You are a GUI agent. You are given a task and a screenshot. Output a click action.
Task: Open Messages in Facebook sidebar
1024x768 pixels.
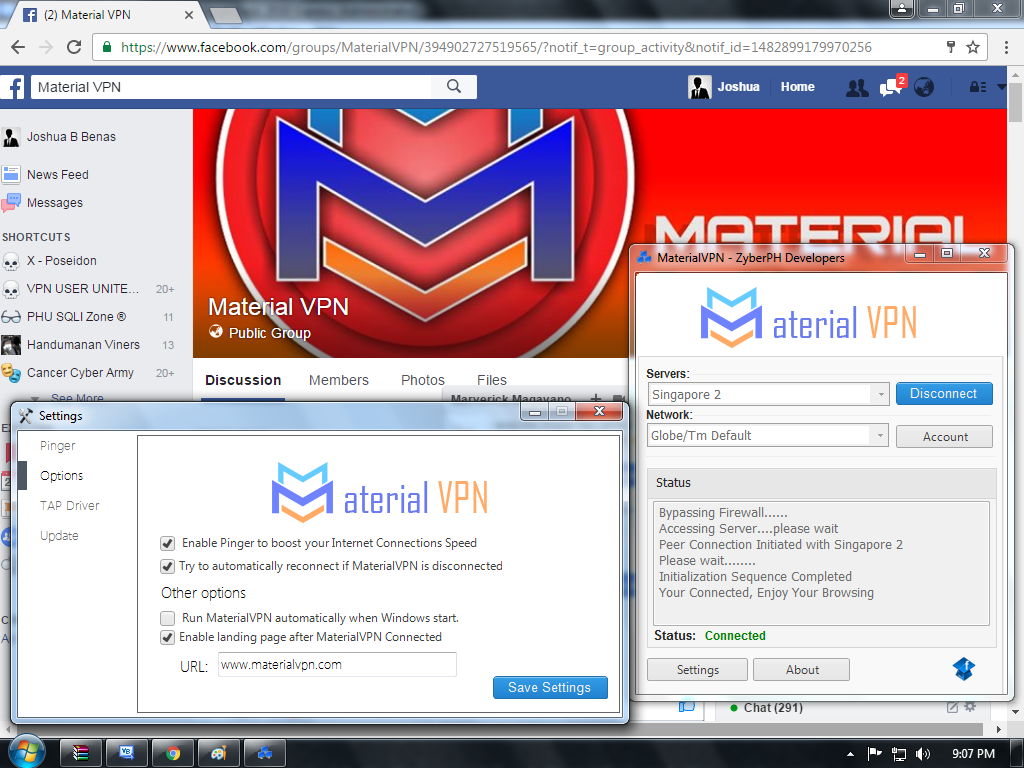point(55,202)
